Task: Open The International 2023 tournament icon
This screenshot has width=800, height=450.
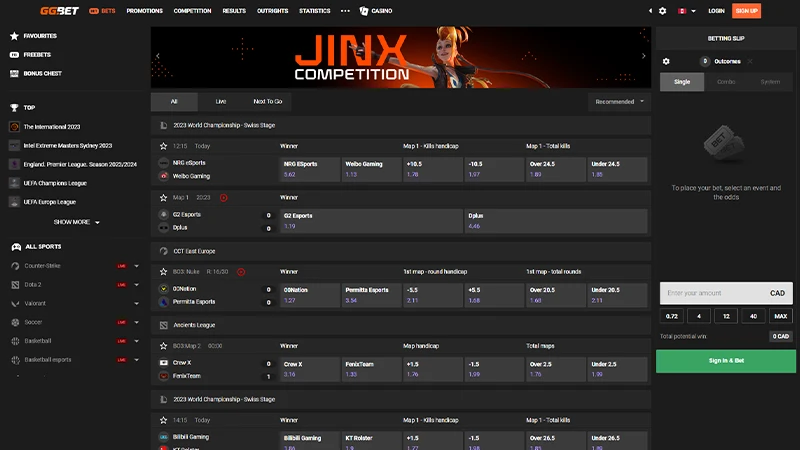Action: coord(14,127)
